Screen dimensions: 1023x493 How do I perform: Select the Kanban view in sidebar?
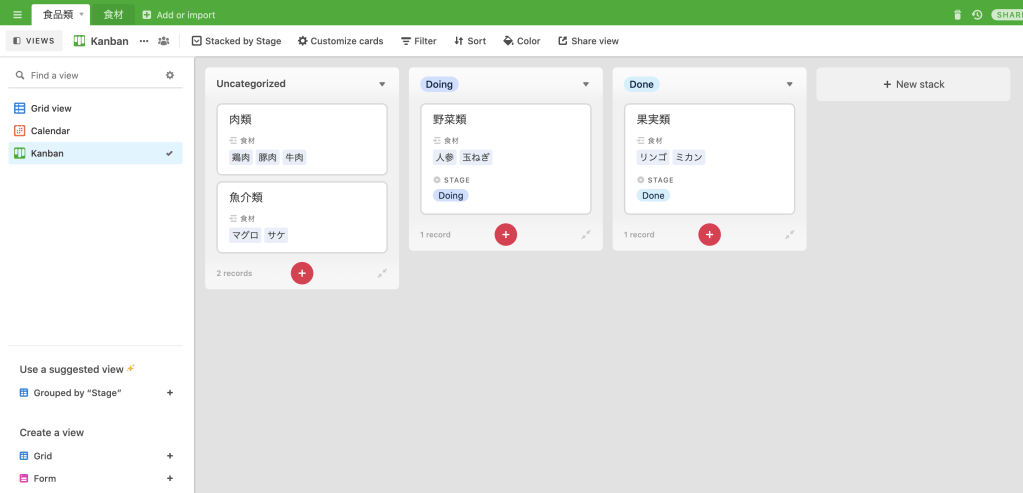pyautogui.click(x=47, y=153)
